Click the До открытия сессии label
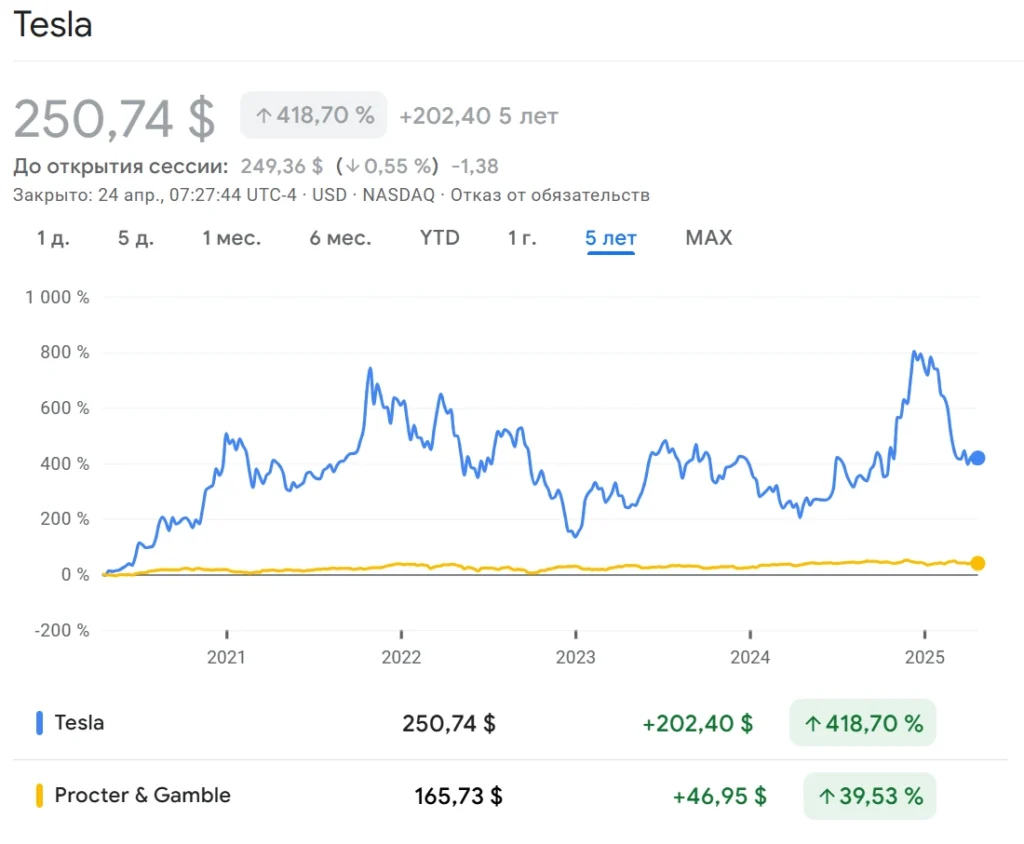The height and width of the screenshot is (844, 1024). (x=121, y=166)
